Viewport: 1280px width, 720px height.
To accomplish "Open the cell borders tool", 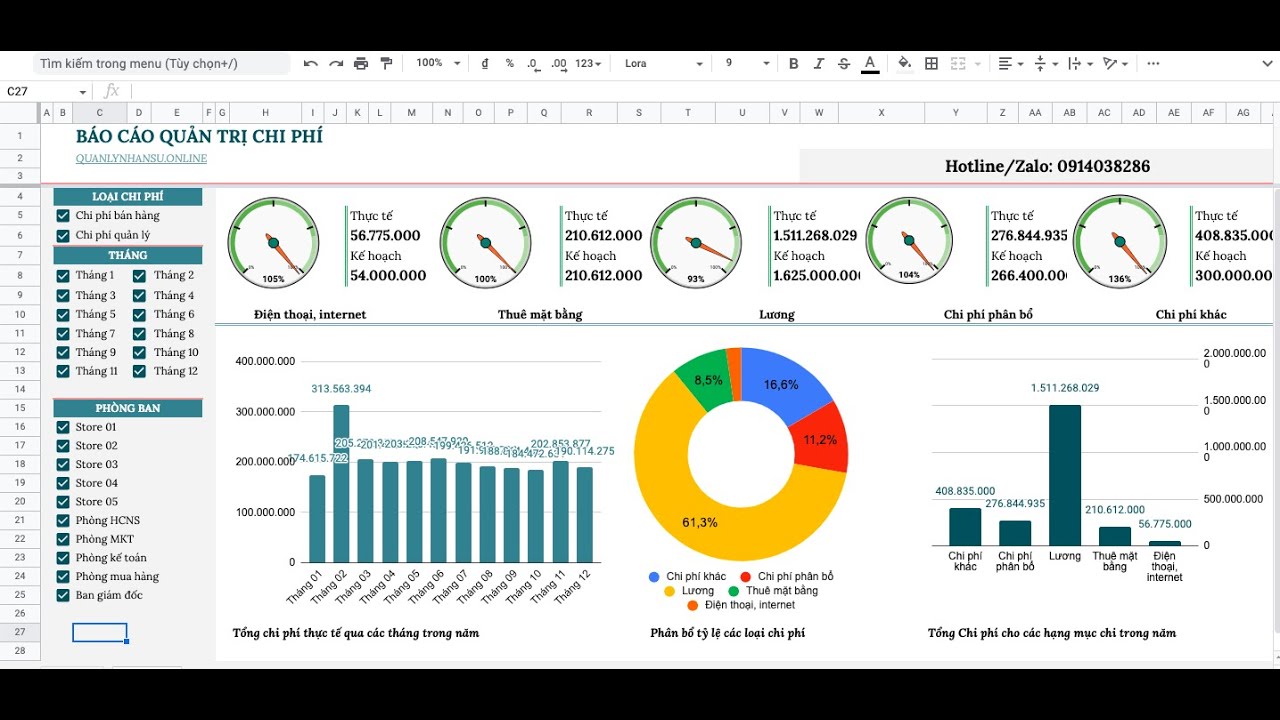I will pos(932,64).
